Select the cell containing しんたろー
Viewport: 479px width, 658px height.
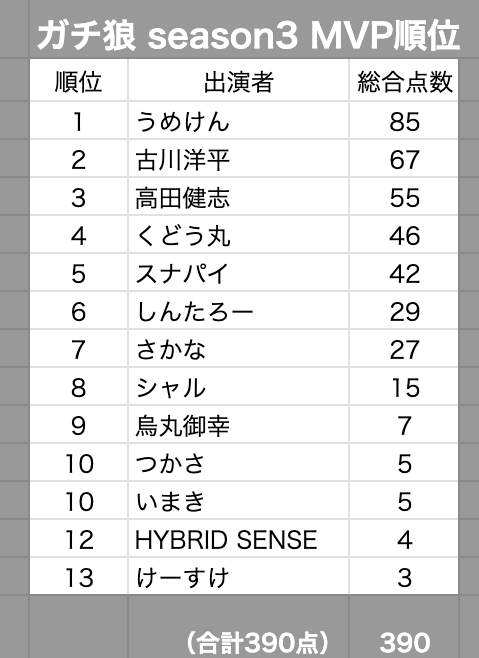point(238,311)
